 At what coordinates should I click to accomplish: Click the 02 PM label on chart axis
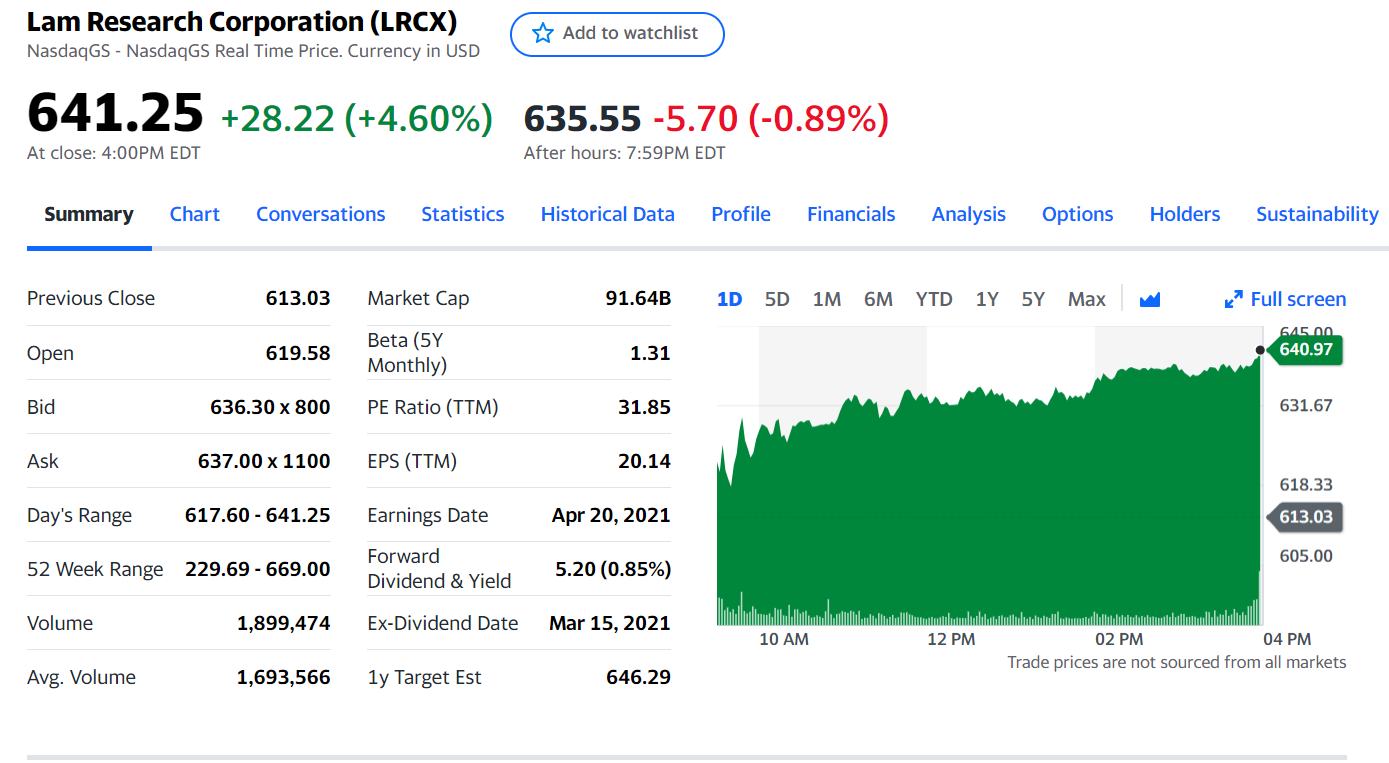[x=1119, y=639]
